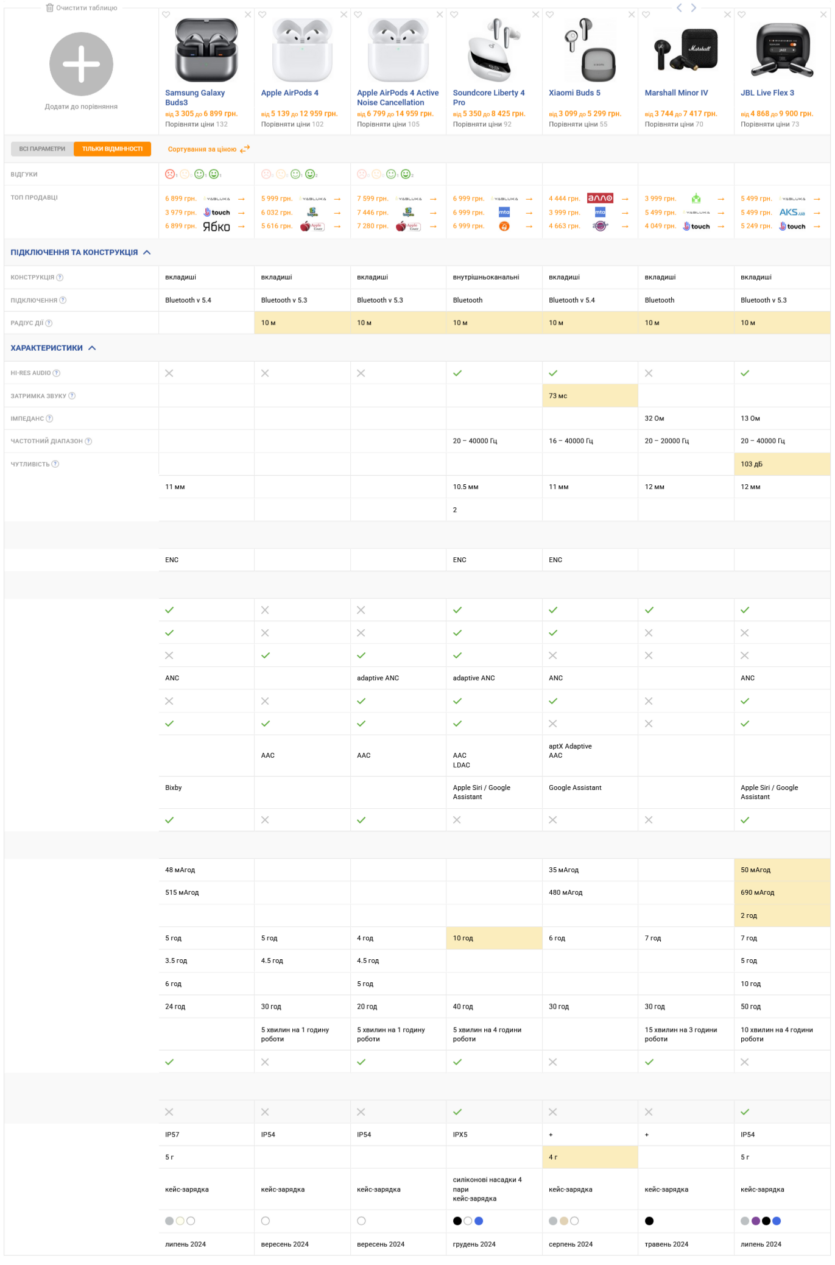This screenshot has width=835, height=1265.
Task: Open the Marshall Minor IV product link
Action: click(x=676, y=93)
